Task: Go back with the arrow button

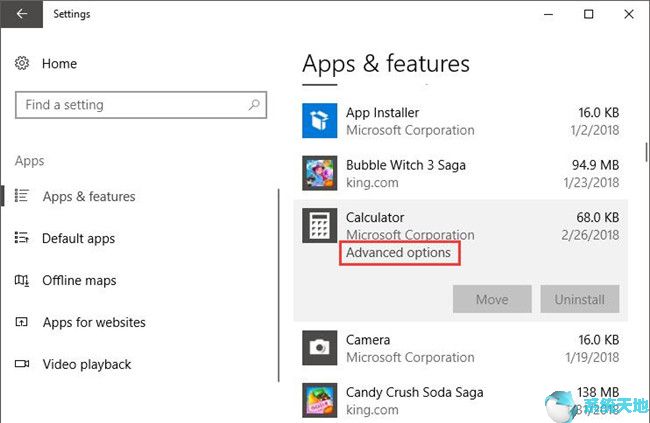Action: point(22,14)
